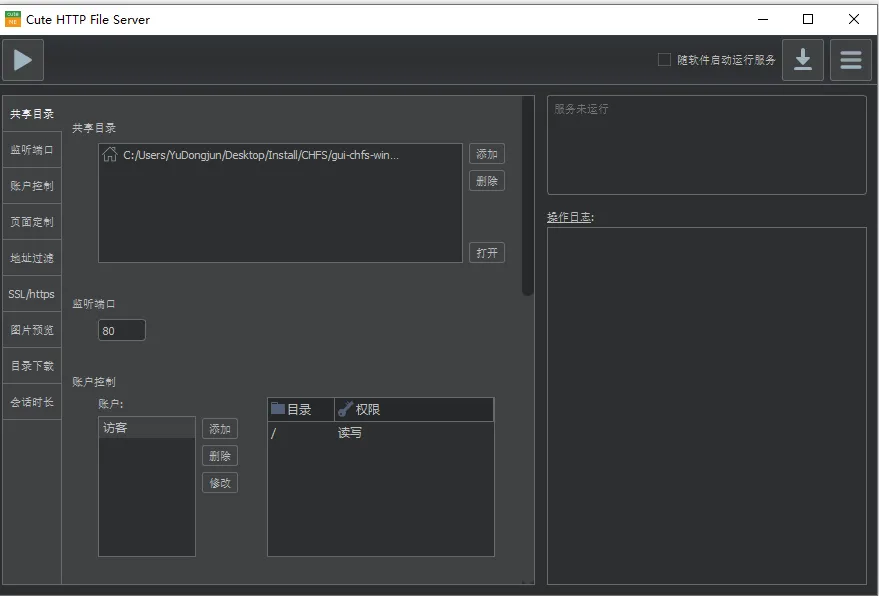Click the Cute HTTP File Server app icon

pos(13,19)
